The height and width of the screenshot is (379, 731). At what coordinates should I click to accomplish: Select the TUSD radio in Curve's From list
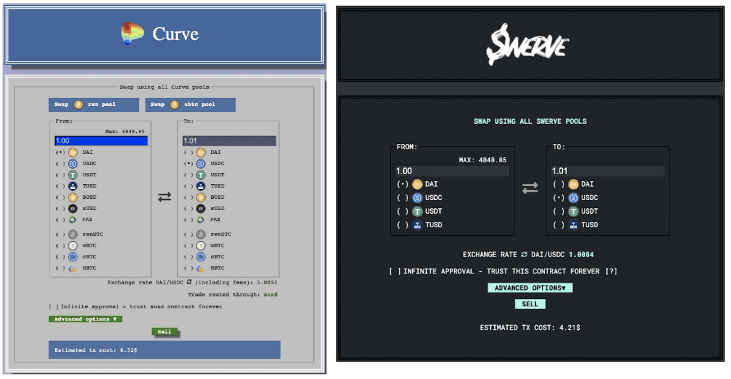coord(60,186)
